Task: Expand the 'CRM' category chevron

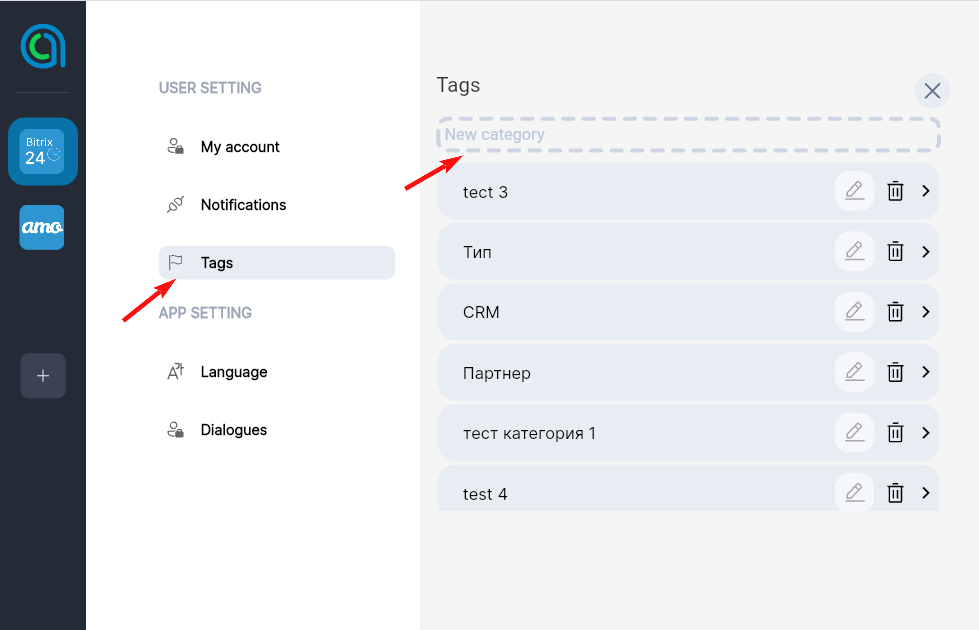Action: coord(925,312)
